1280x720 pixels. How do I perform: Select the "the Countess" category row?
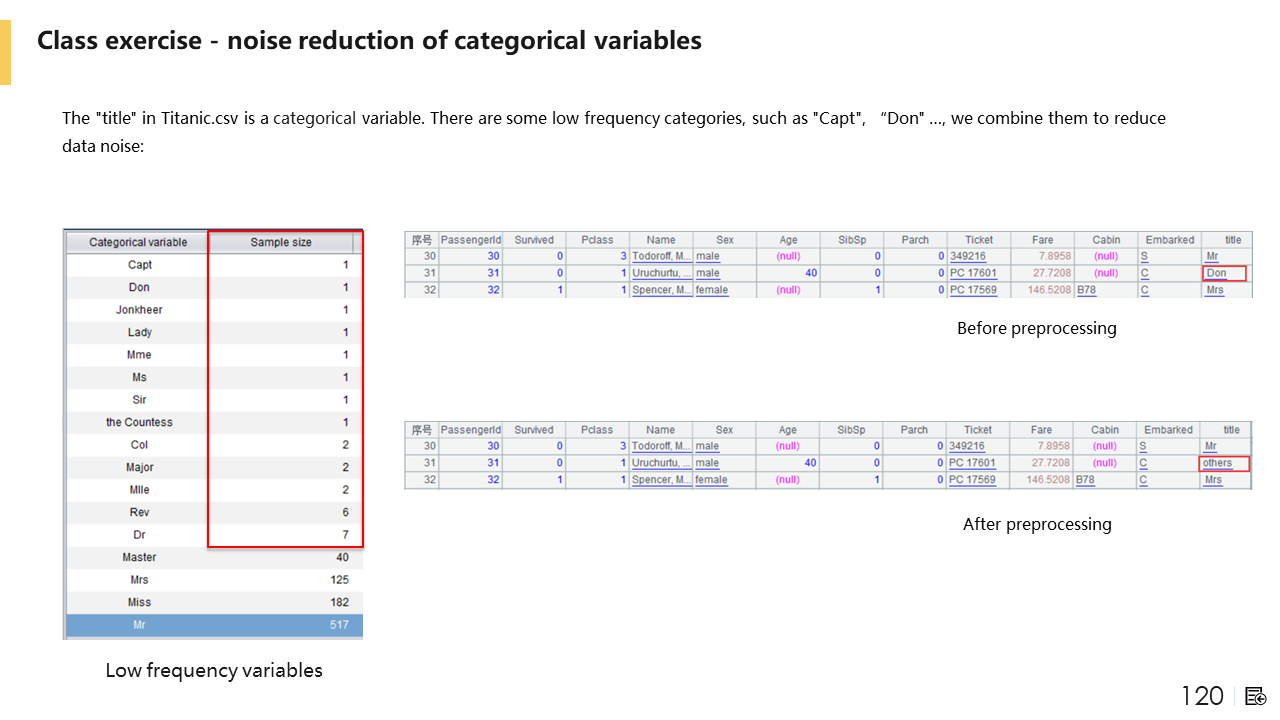click(x=214, y=422)
